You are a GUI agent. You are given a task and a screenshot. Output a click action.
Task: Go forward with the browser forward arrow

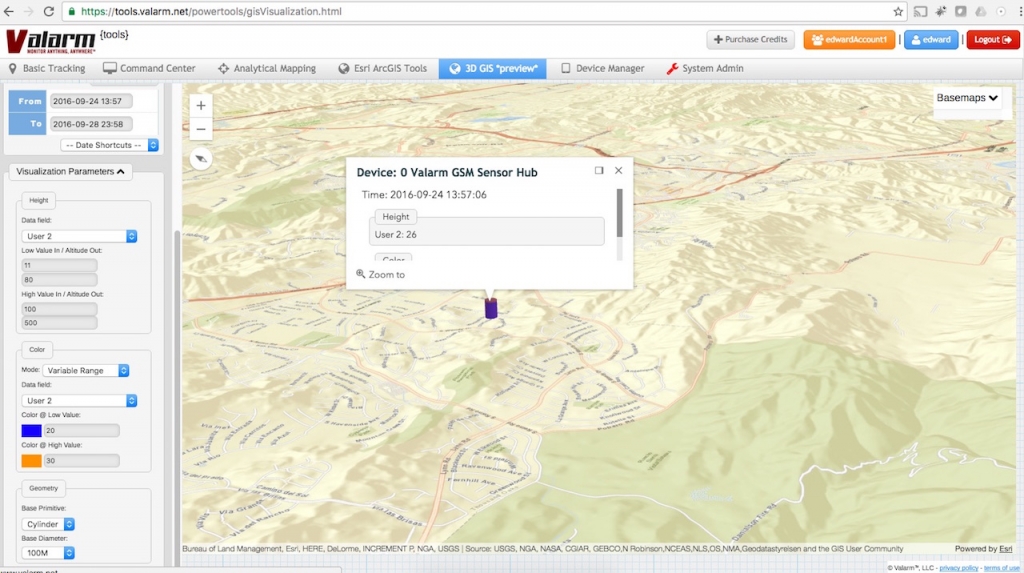pos(28,11)
